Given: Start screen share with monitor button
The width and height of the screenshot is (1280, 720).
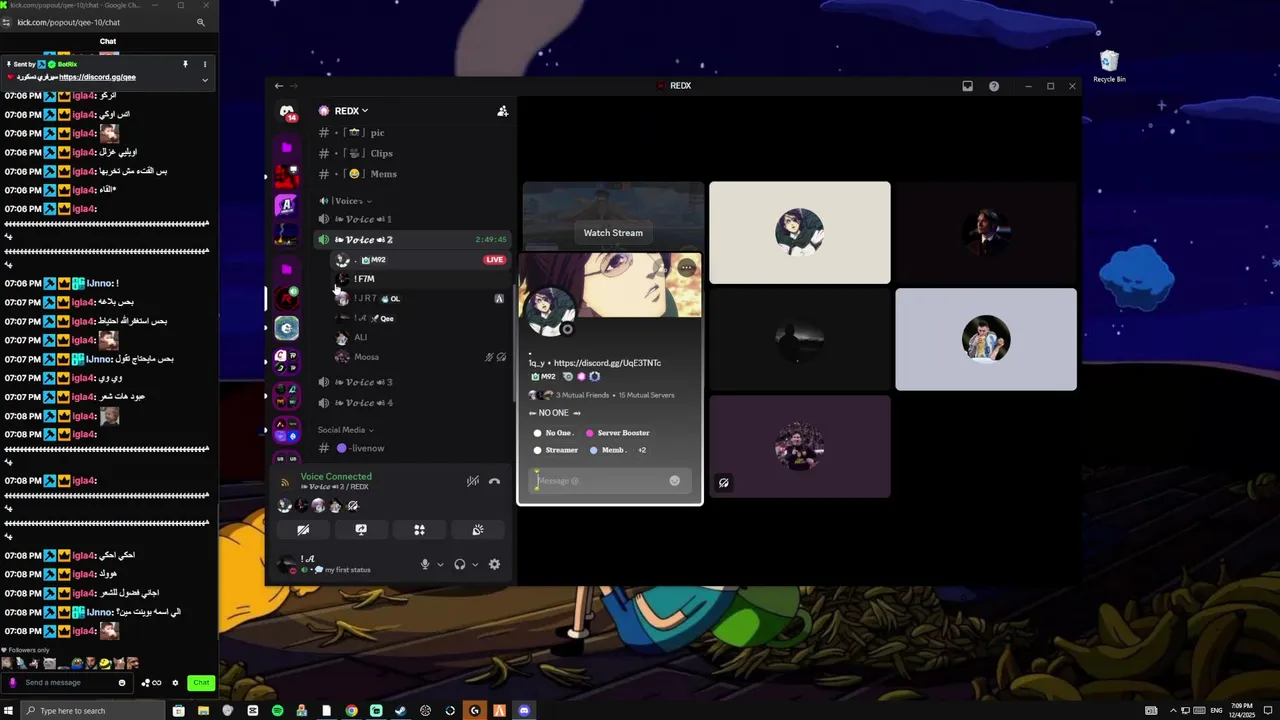Looking at the screenshot, I should [x=361, y=530].
